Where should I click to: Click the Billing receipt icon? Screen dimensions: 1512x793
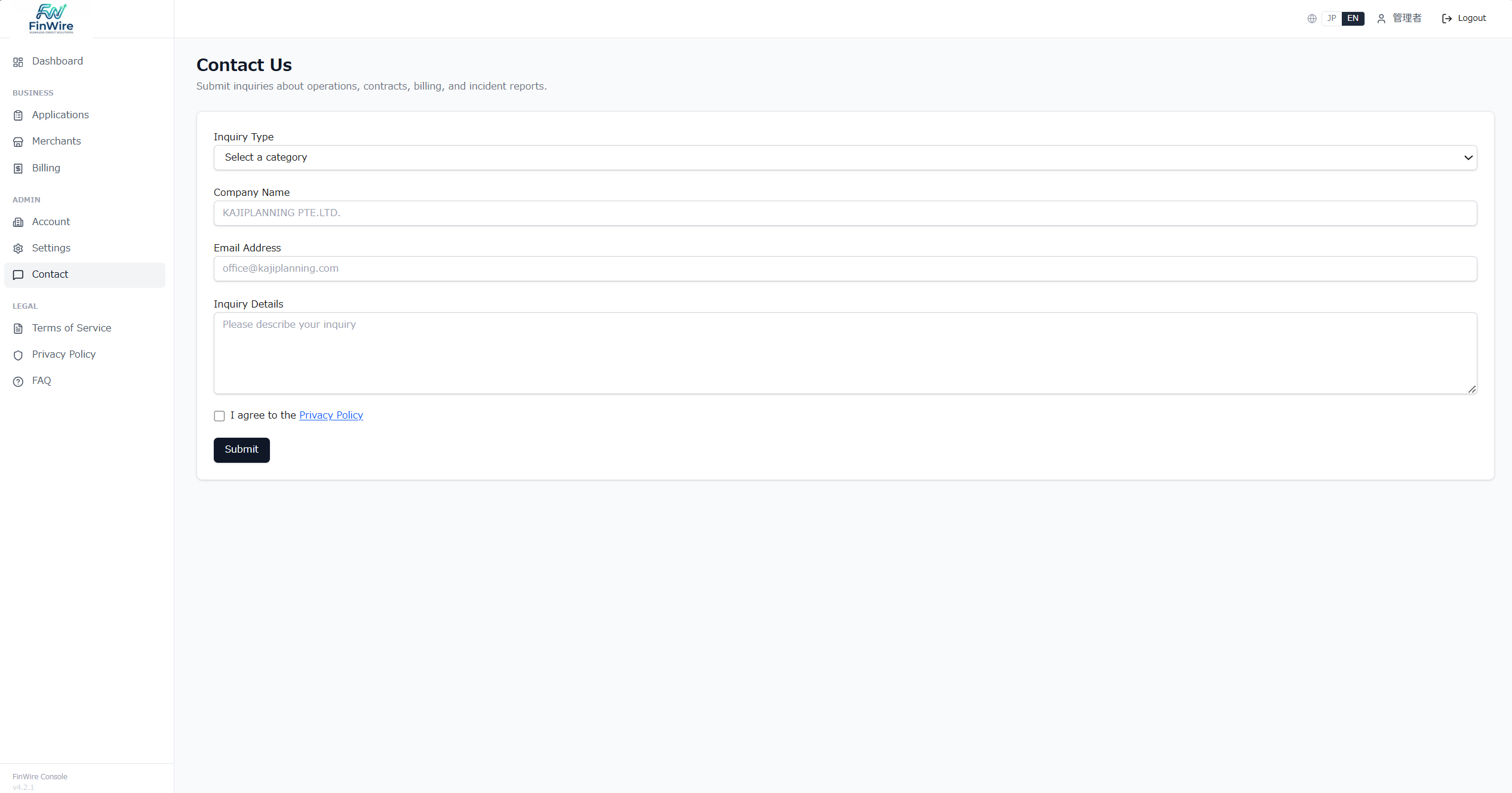[x=19, y=168]
